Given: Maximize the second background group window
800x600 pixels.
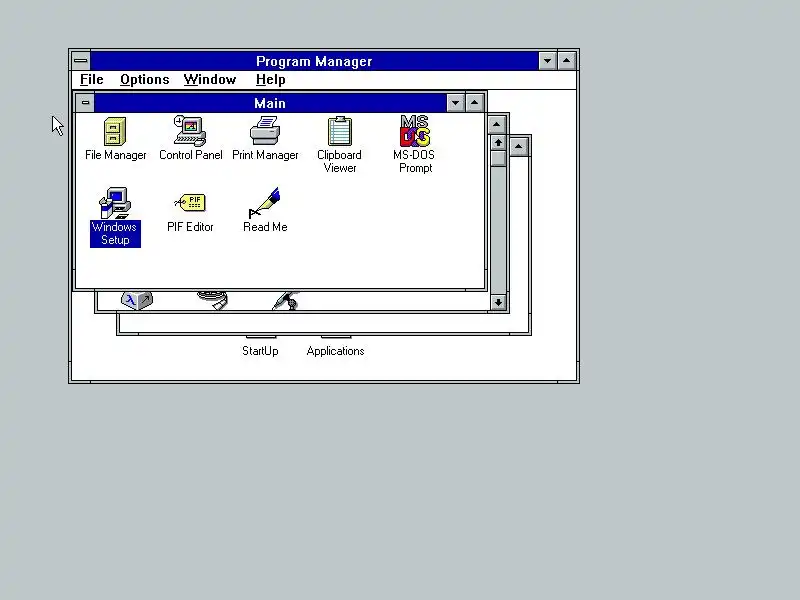Looking at the screenshot, I should [x=496, y=124].
